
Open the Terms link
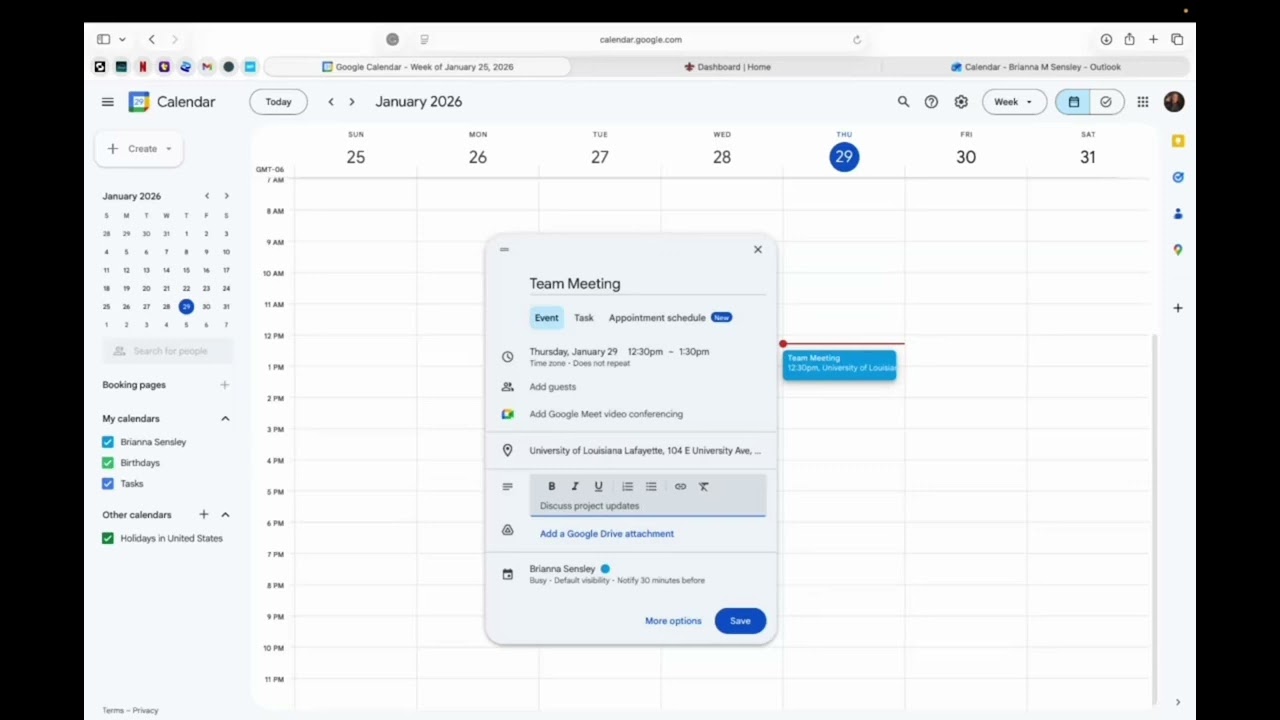[112, 711]
